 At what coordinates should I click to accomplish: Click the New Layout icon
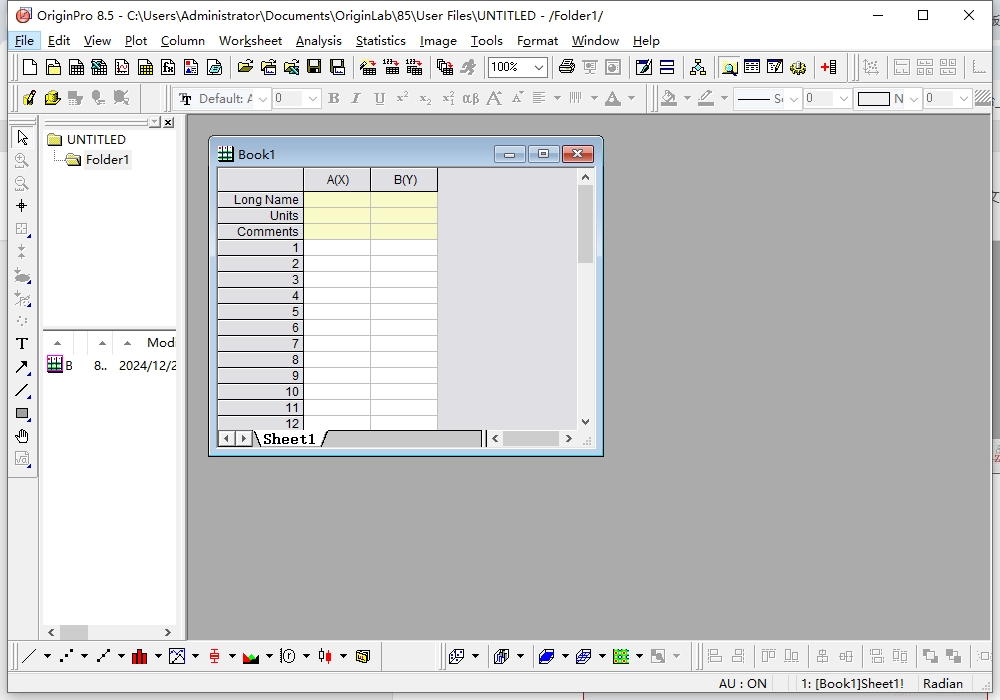[191, 67]
